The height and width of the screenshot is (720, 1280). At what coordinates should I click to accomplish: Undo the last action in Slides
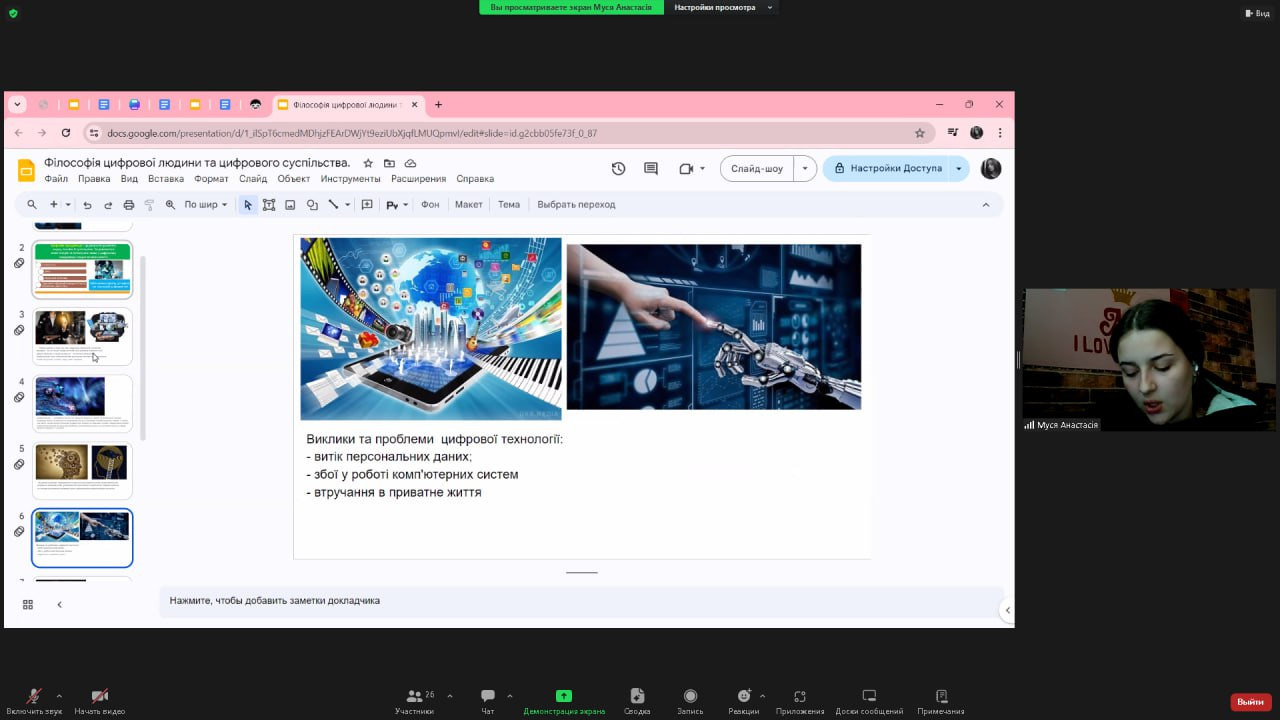point(87,205)
